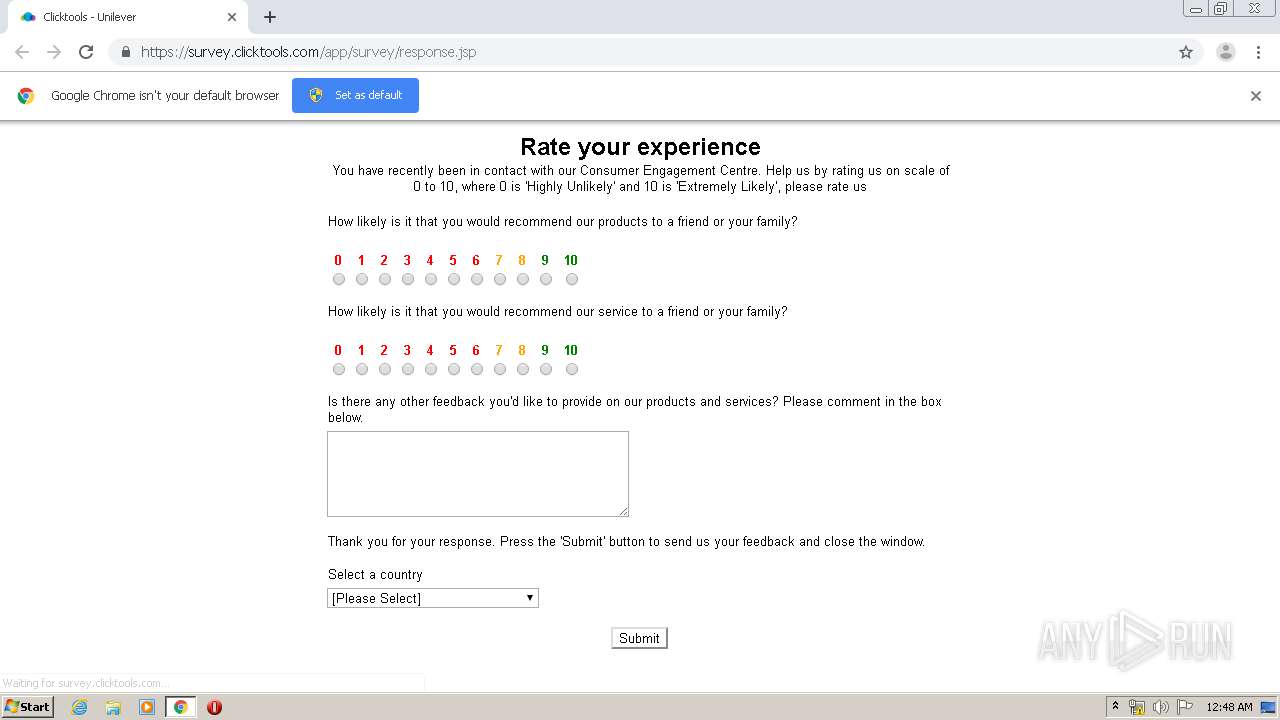Switch to the Clicktools - Unilever tab
The image size is (1280, 720).
coord(128,17)
